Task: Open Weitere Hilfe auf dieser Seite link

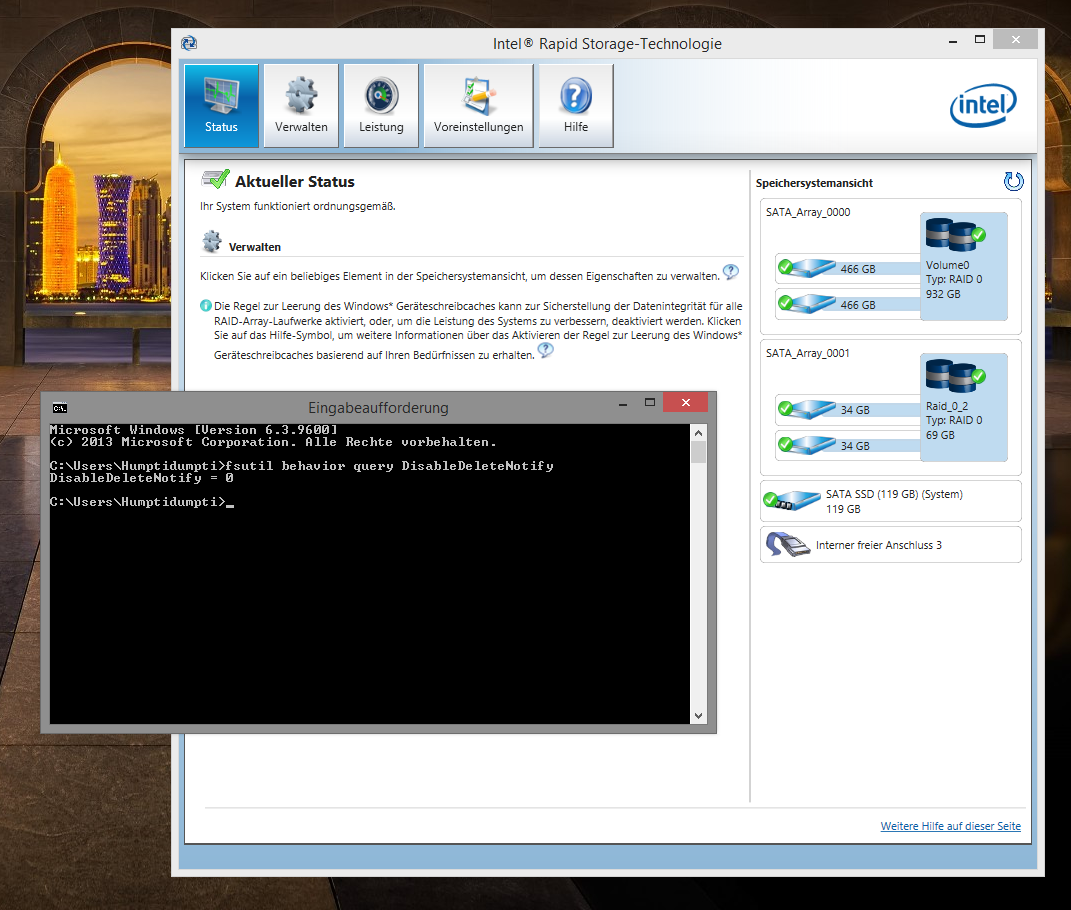Action: point(950,826)
